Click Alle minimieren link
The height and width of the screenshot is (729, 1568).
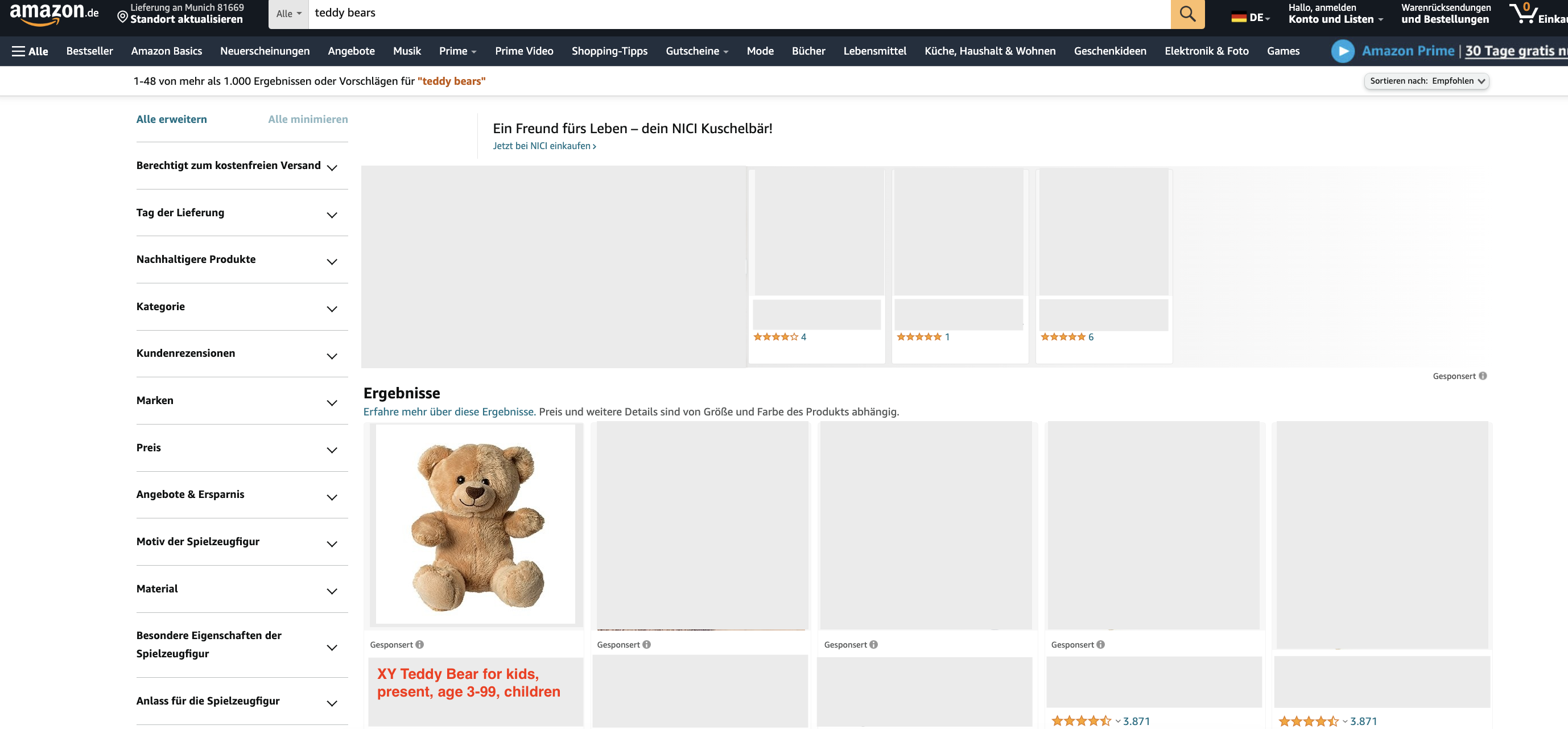pyautogui.click(x=308, y=120)
